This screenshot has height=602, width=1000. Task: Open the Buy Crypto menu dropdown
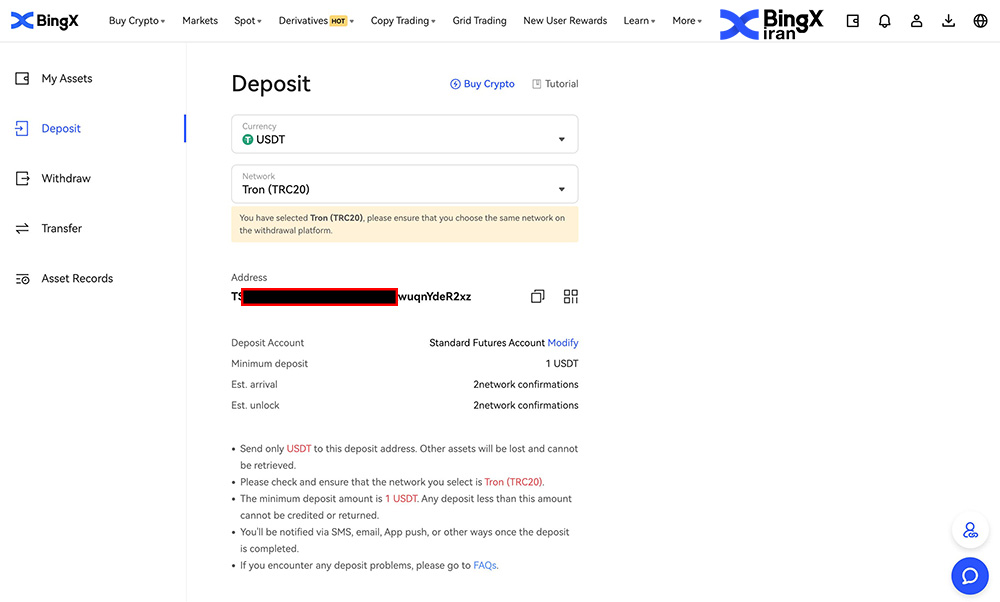coord(137,21)
